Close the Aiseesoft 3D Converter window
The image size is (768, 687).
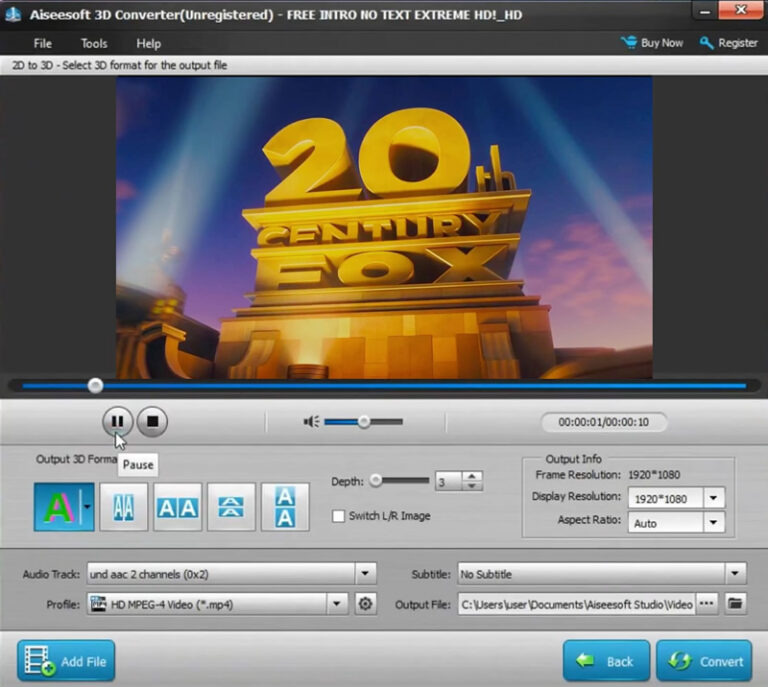741,10
